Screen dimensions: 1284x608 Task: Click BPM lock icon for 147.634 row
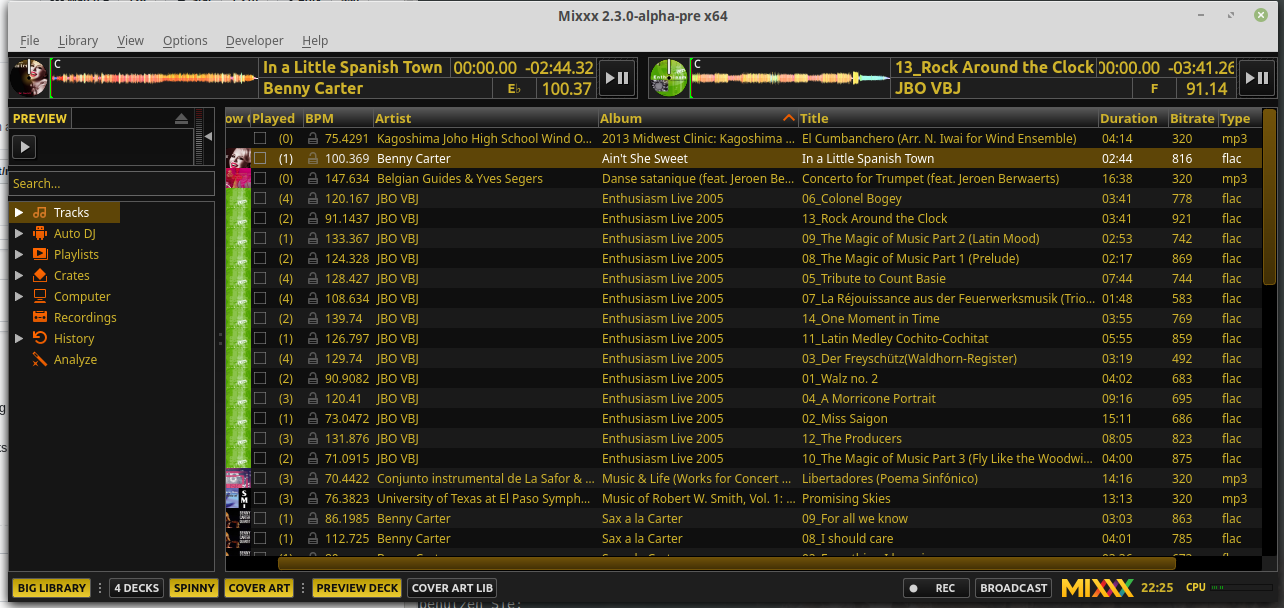point(313,179)
